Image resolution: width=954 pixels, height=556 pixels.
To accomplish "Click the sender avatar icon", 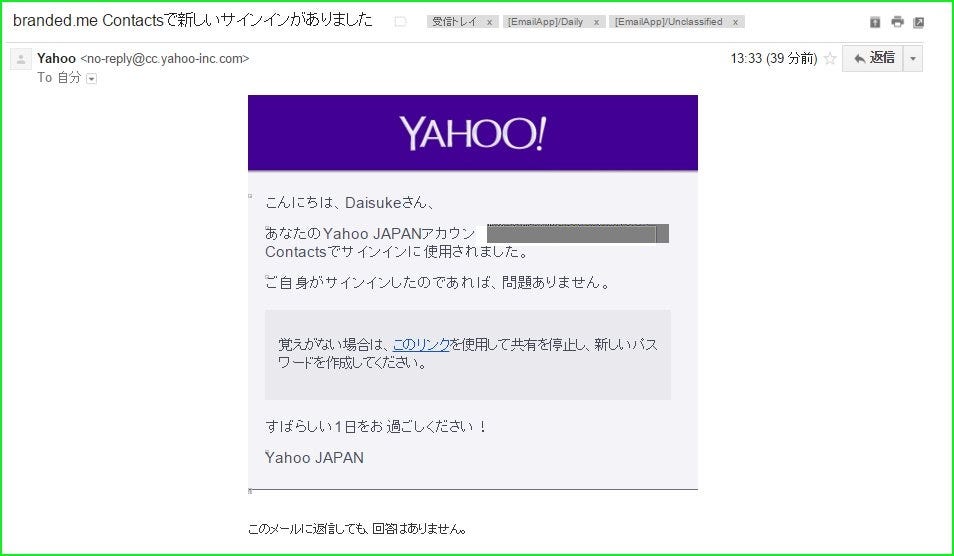I will pyautogui.click(x=21, y=59).
